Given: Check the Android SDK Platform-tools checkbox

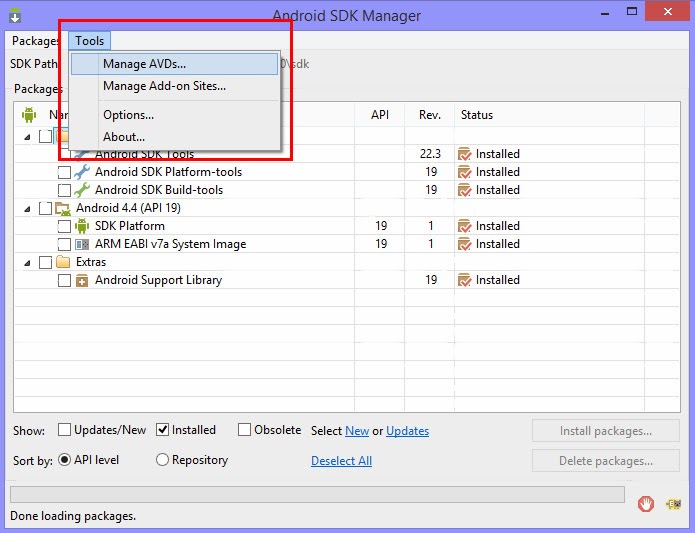Looking at the screenshot, I should point(64,172).
